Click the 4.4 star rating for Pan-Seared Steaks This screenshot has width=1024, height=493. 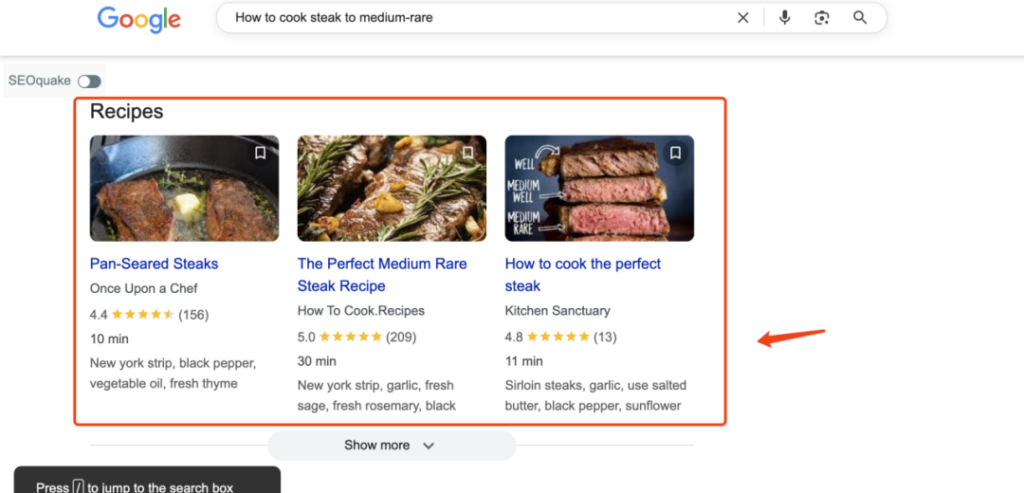[142, 315]
